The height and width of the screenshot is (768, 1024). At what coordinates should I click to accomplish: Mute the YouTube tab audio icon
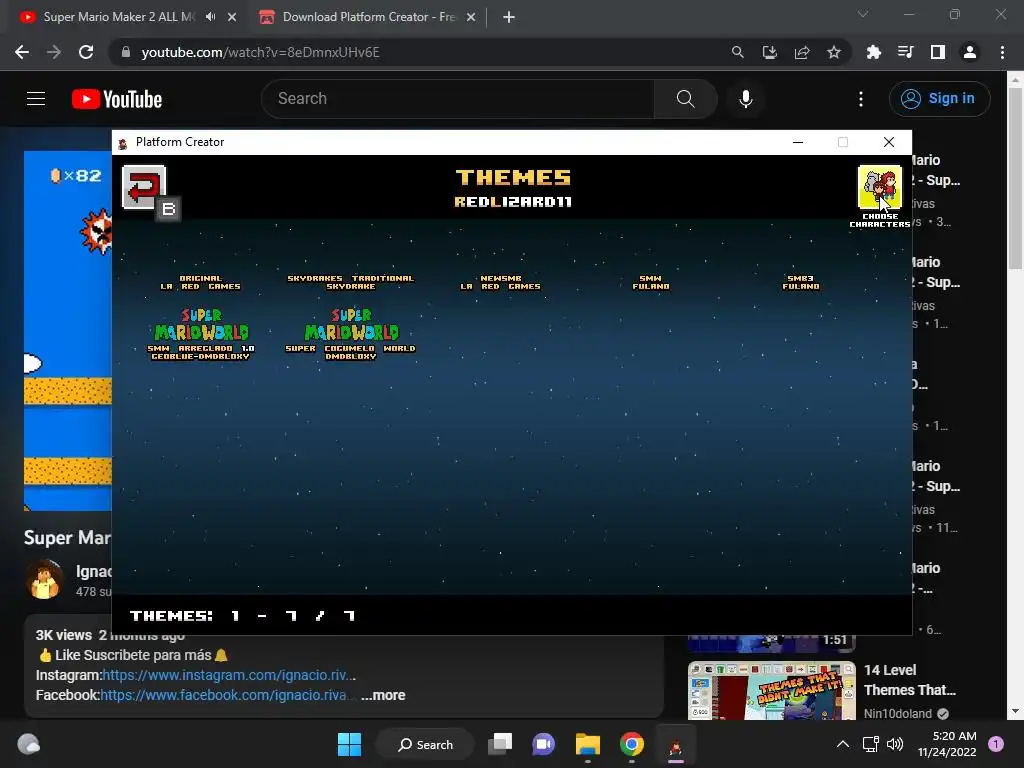tap(210, 17)
